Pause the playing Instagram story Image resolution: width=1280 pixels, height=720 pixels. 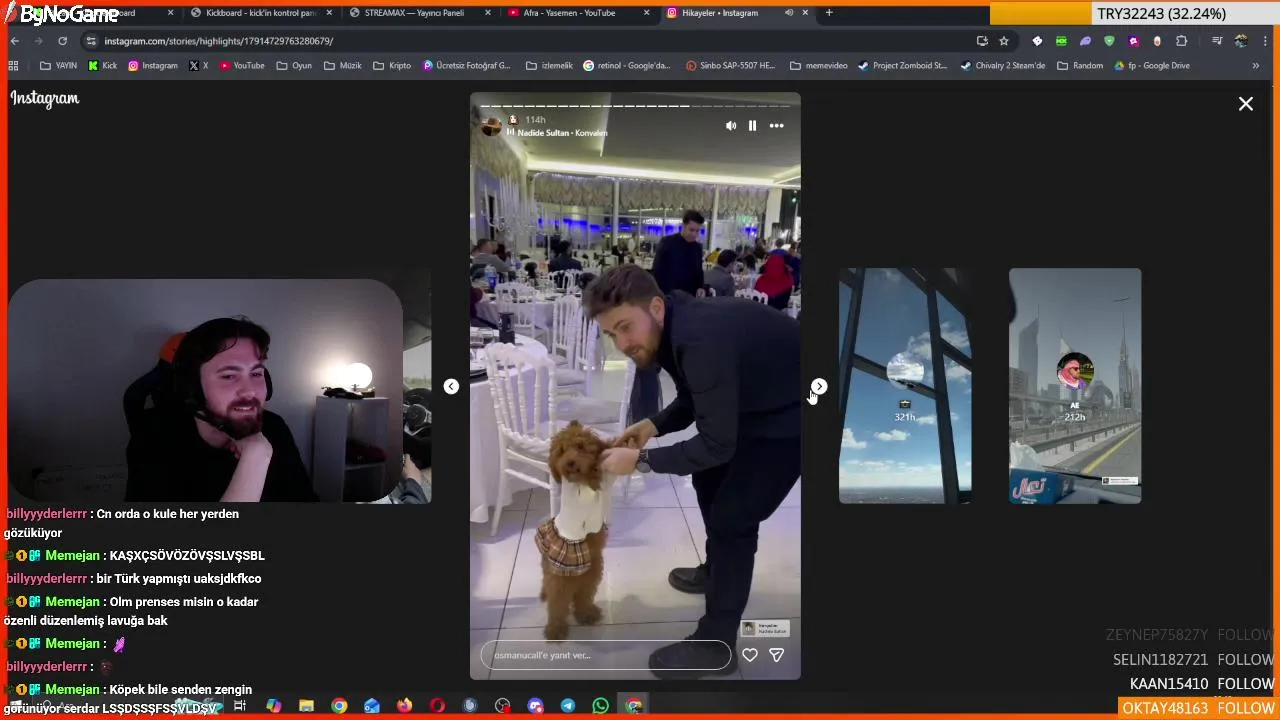pos(752,126)
